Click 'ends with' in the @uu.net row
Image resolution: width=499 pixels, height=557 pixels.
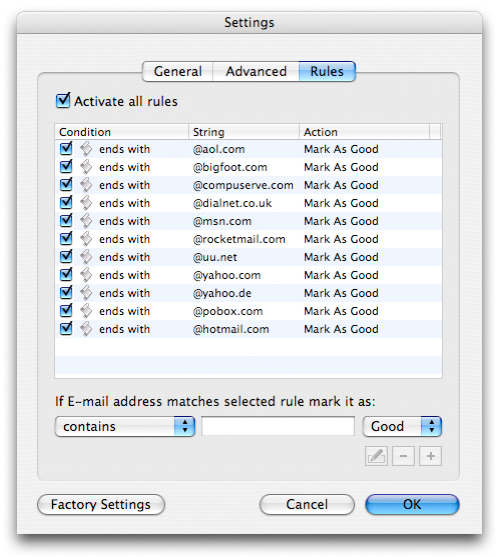pos(124,257)
